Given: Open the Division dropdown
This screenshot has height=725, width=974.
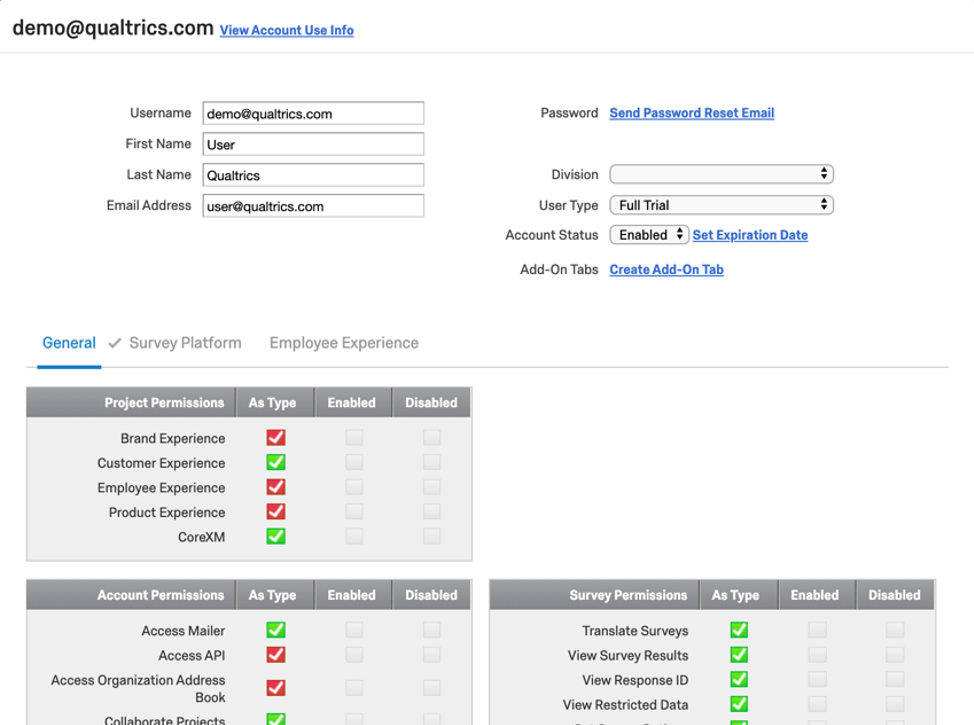Looking at the screenshot, I should [x=721, y=173].
